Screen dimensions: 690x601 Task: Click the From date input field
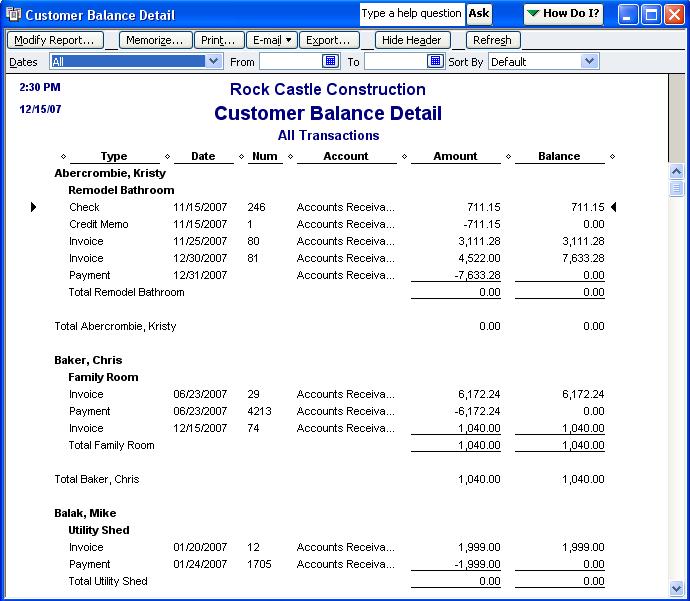click(291, 61)
